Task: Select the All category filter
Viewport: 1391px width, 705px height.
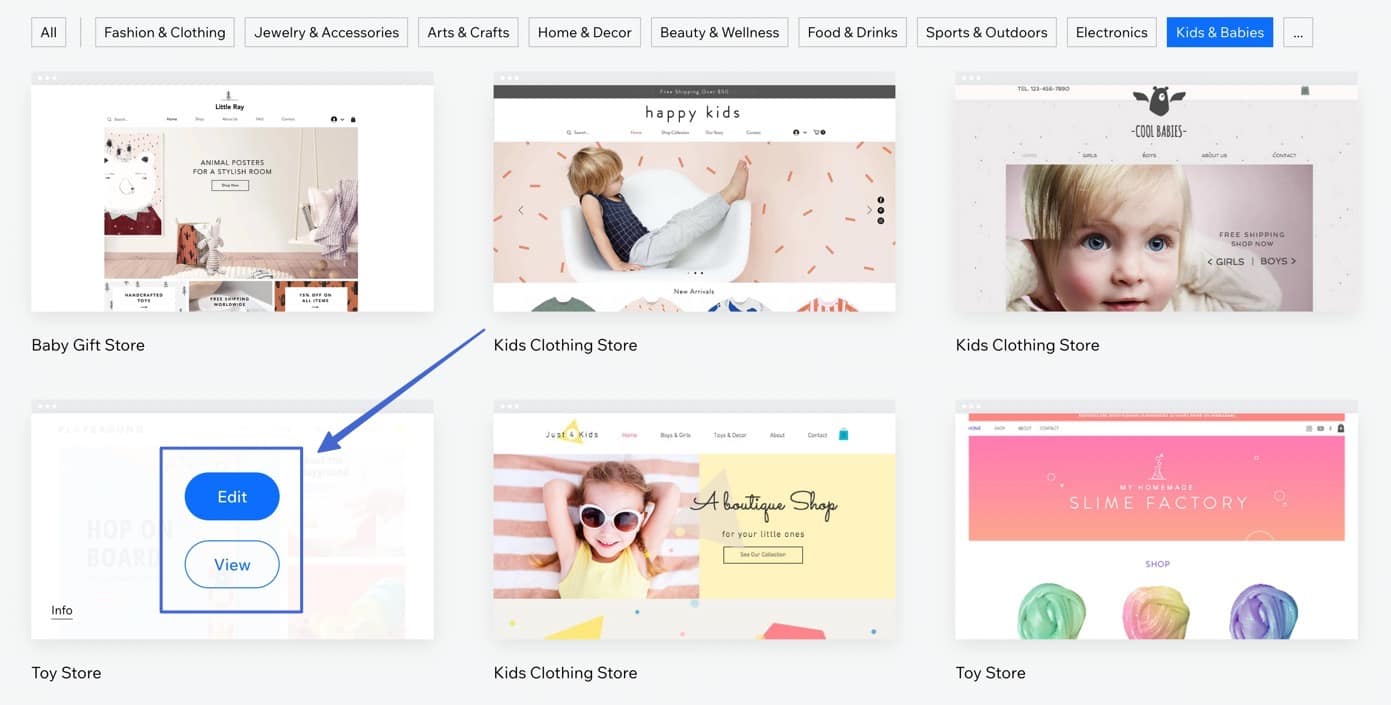Action: 48,32
